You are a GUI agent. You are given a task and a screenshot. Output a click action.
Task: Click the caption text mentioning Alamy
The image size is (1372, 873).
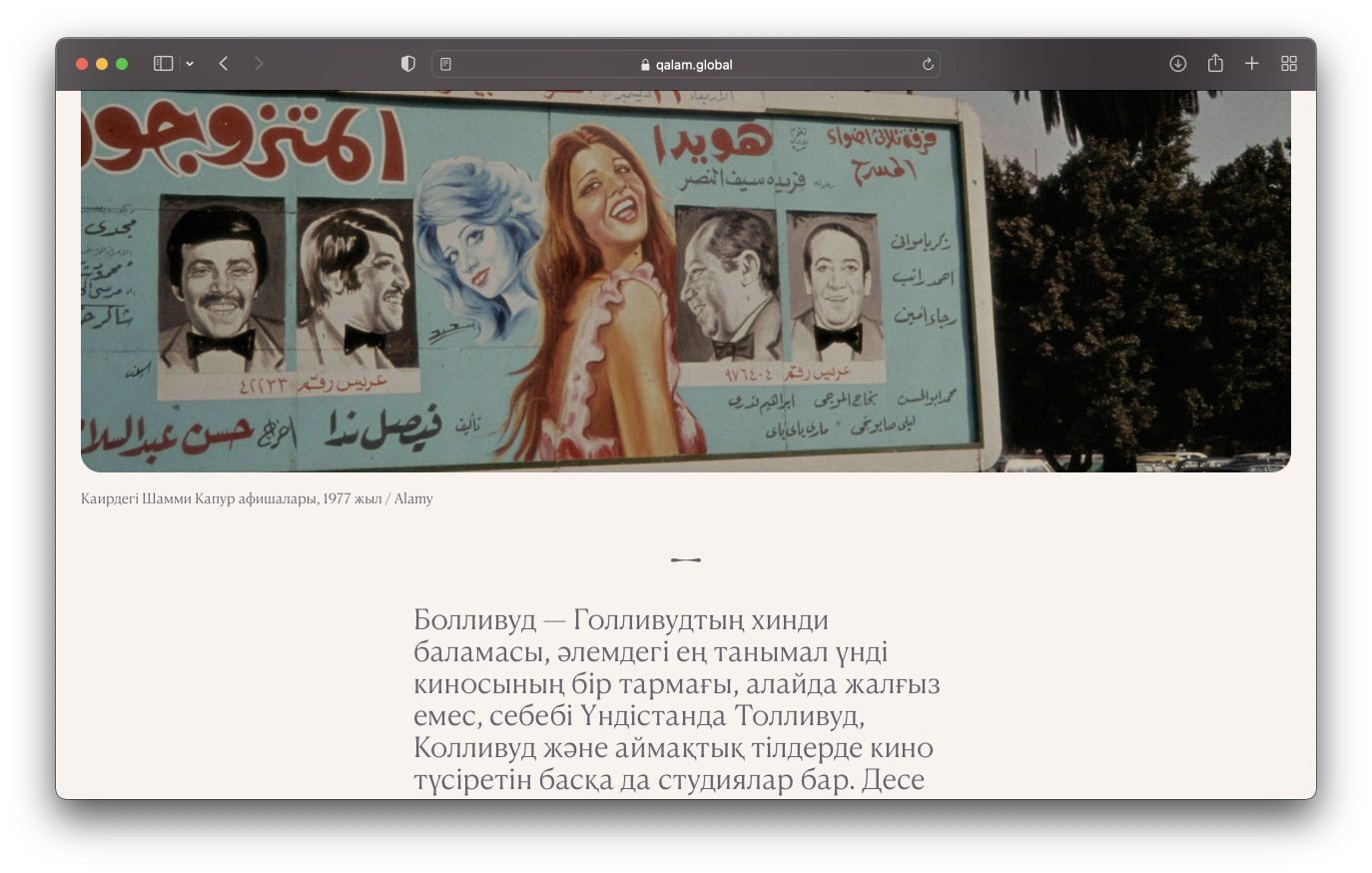point(257,498)
